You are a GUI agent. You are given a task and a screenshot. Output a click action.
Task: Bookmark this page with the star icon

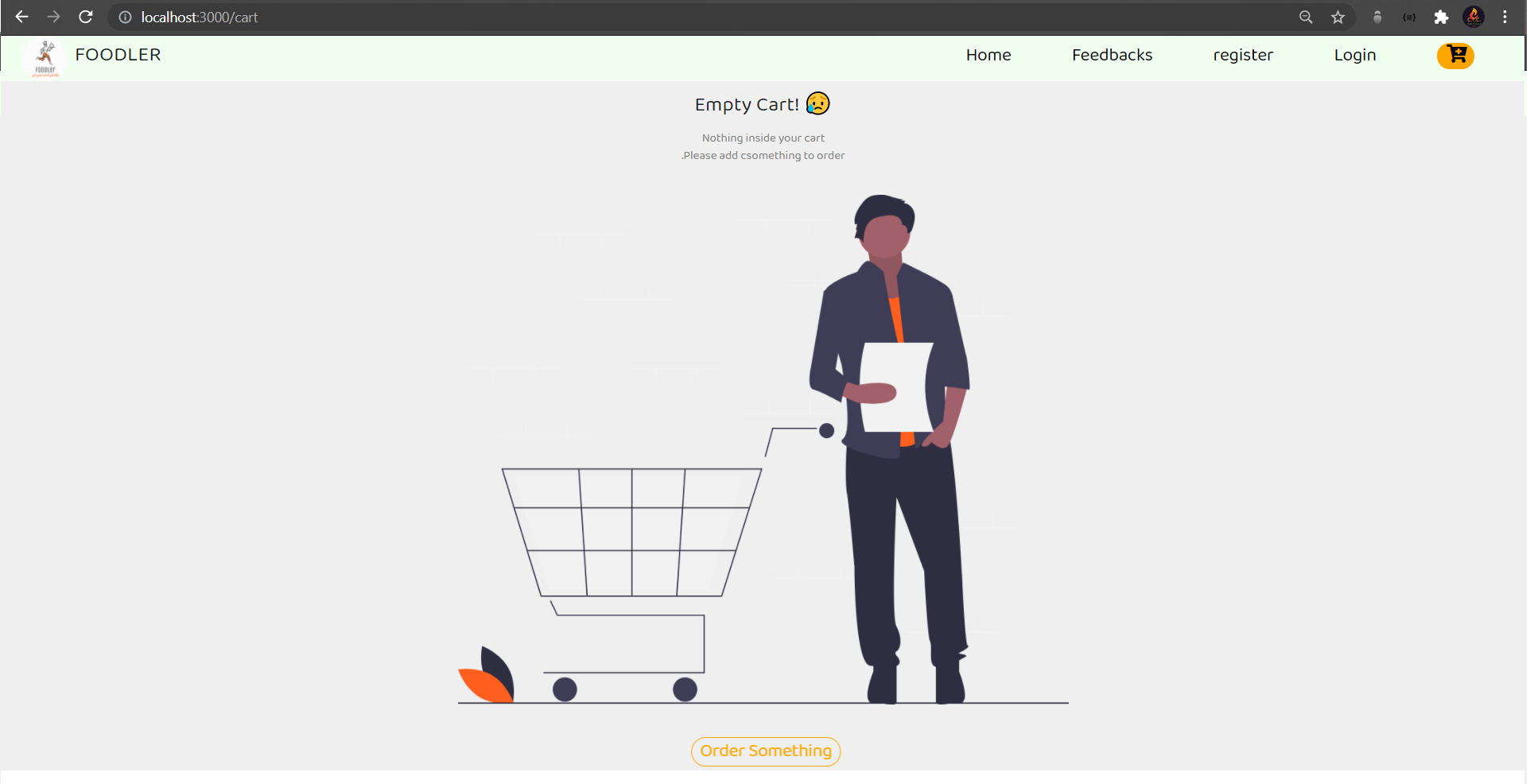pos(1338,17)
